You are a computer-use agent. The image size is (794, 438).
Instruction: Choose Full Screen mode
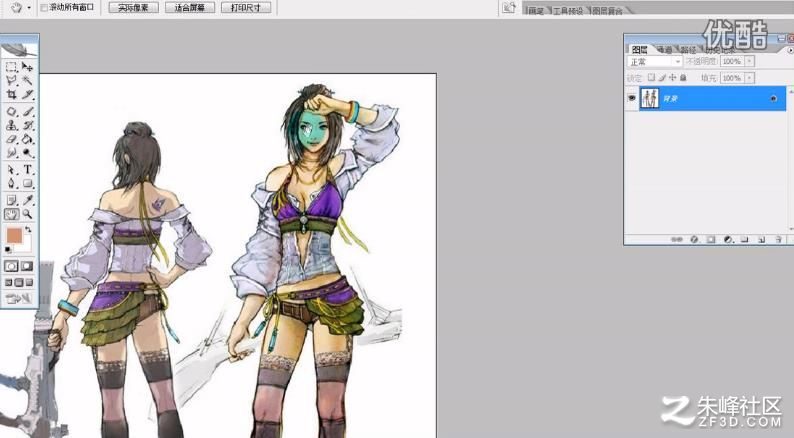29,283
